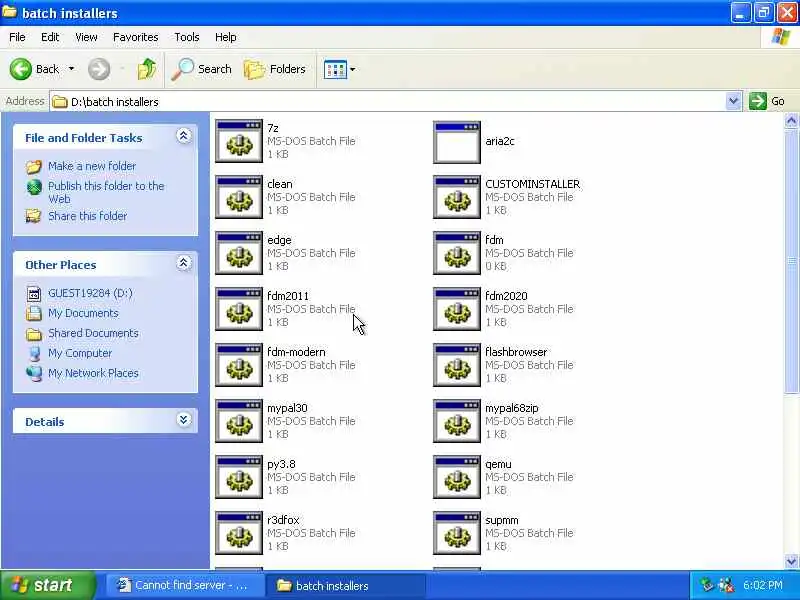Open My Computer link
Screen dimensions: 800x600
pos(80,353)
